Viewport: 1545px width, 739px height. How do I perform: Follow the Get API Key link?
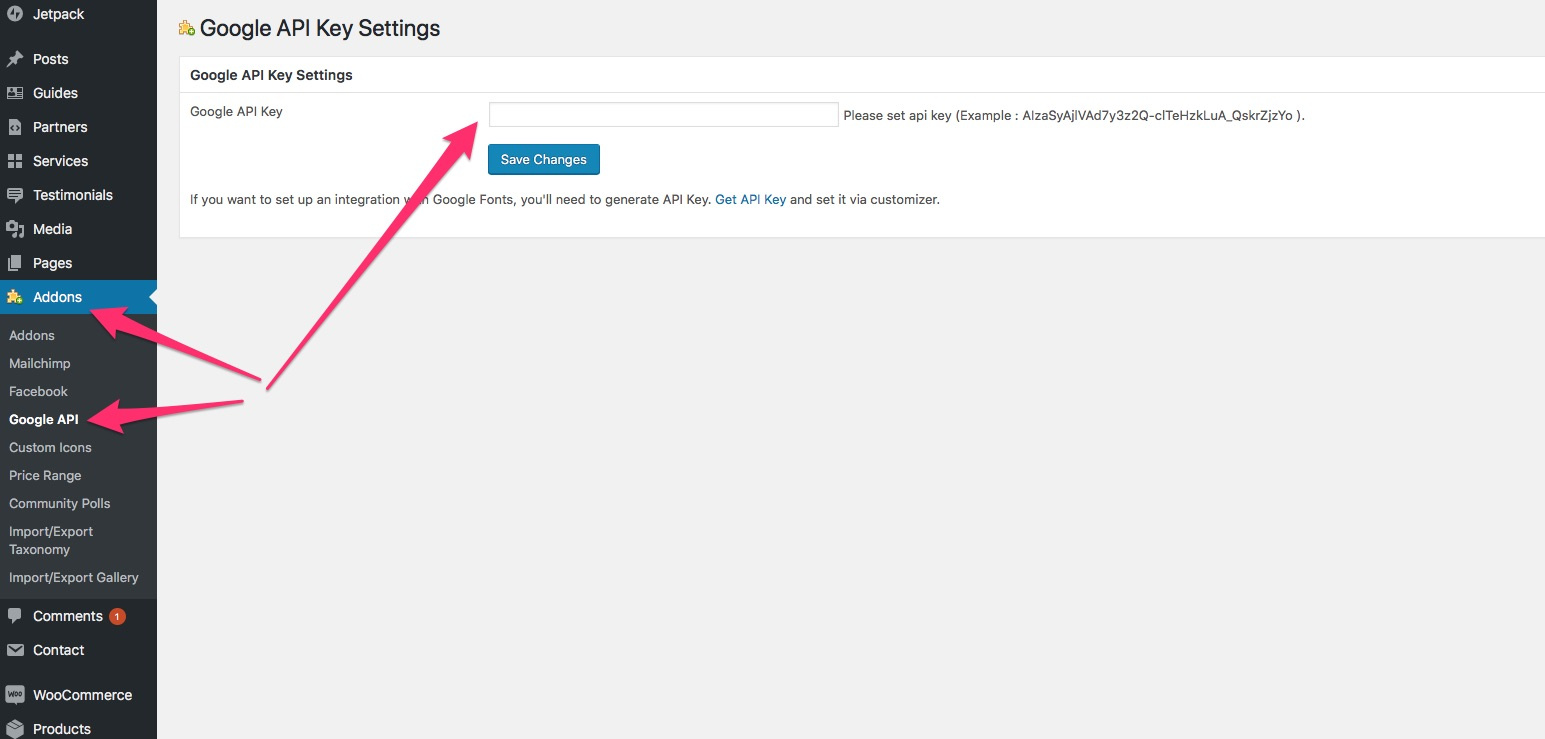[751, 199]
